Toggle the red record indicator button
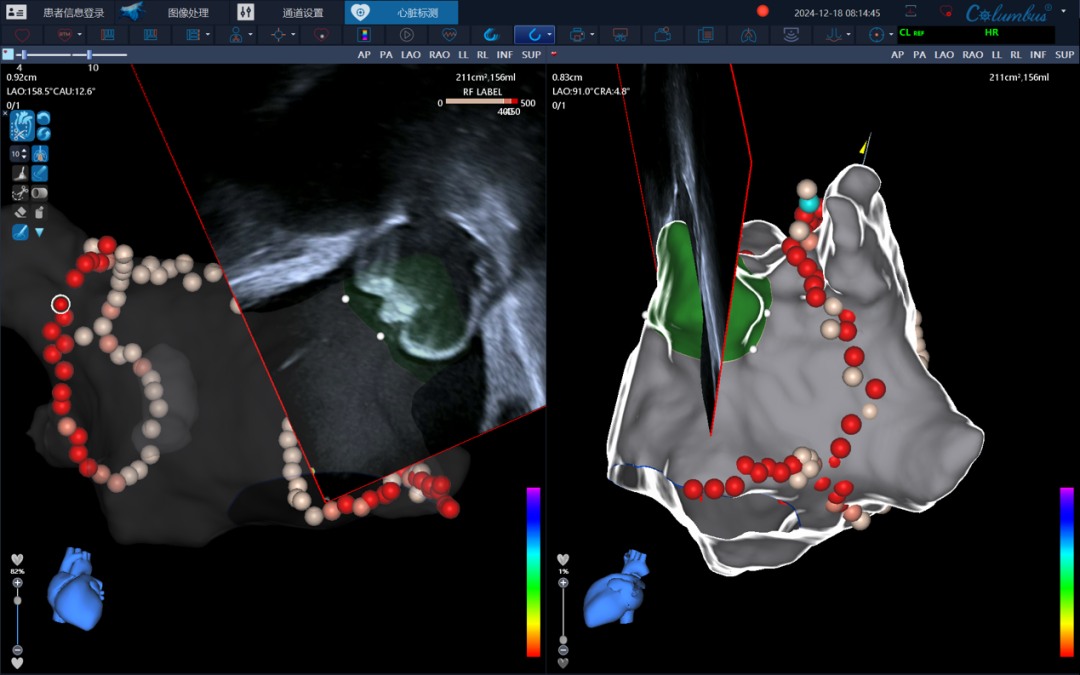This screenshot has height=675, width=1080. (x=763, y=12)
